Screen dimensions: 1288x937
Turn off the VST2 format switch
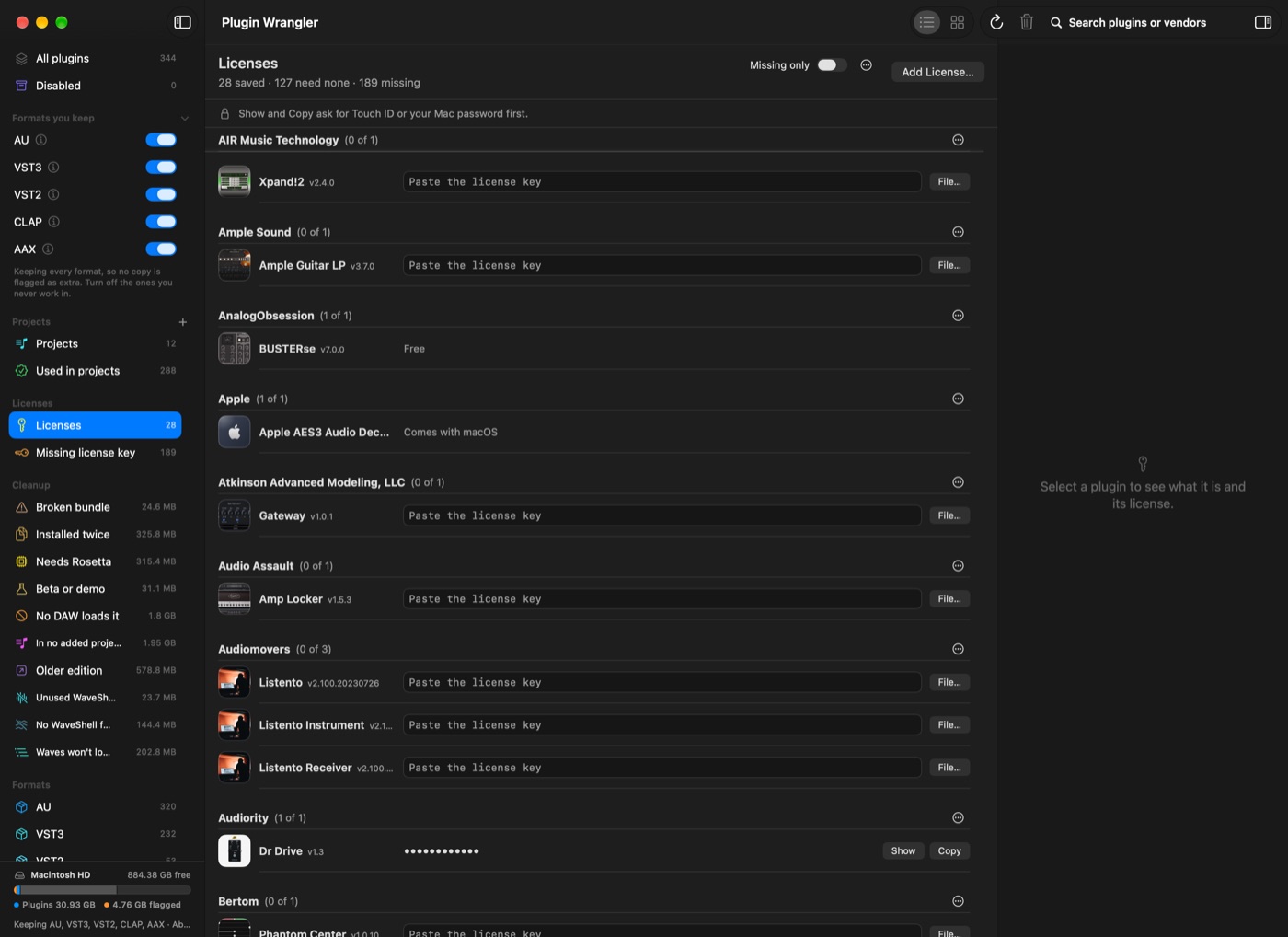click(x=161, y=194)
